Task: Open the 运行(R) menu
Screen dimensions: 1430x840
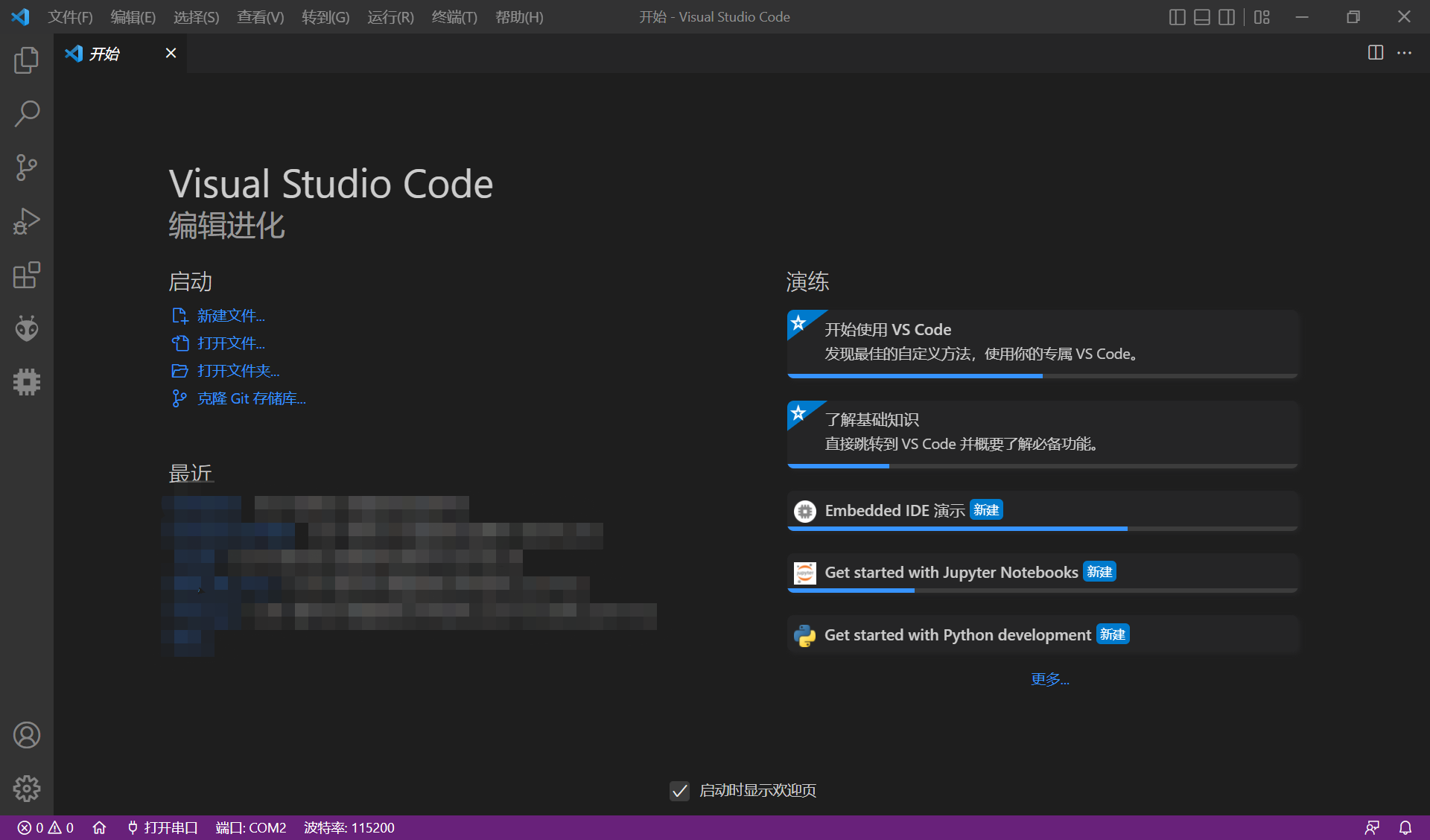Action: tap(390, 16)
